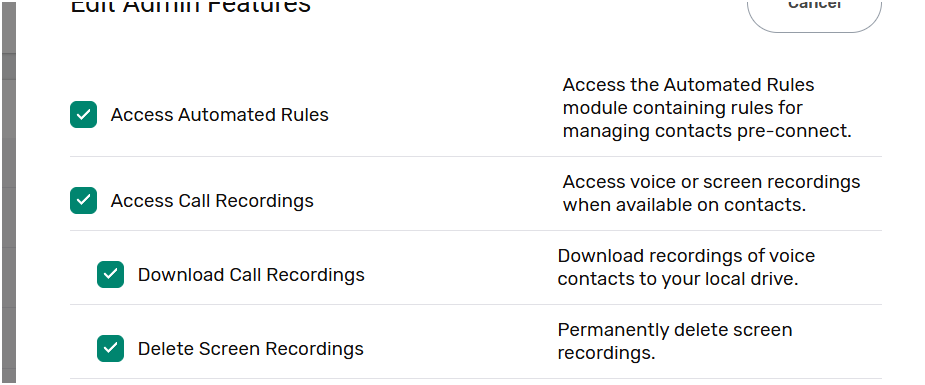
Task: Click indent space left of Download Call Recordings checkbox
Action: point(83,275)
